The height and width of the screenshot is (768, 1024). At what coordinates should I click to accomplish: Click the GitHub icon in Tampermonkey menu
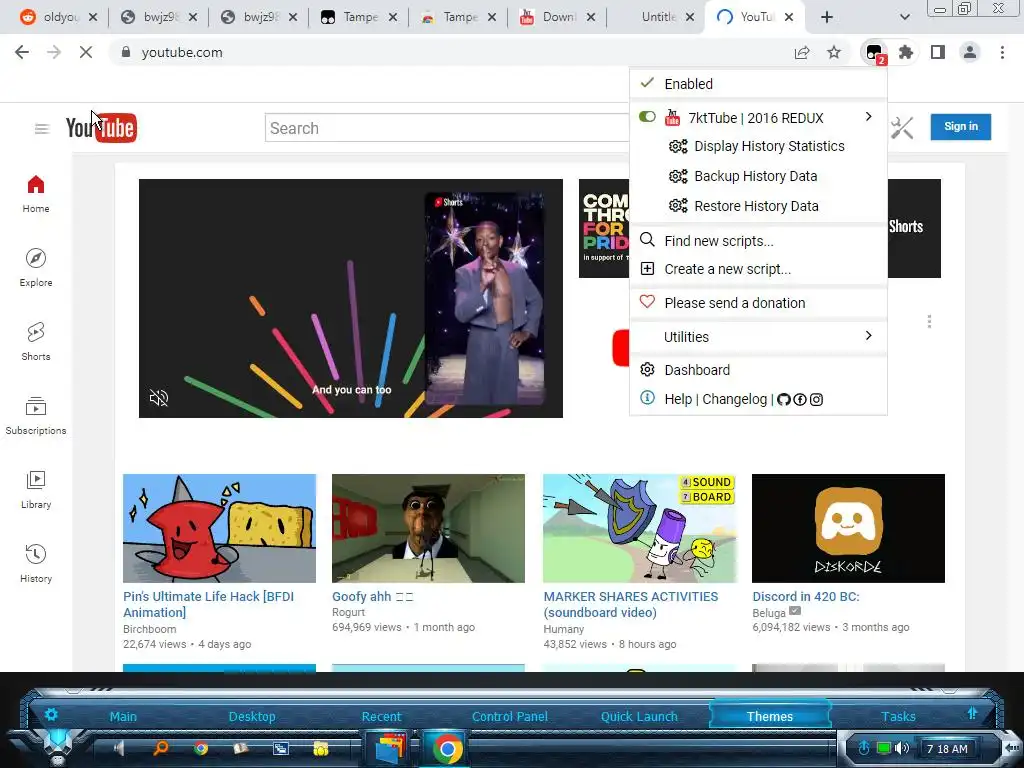click(784, 399)
